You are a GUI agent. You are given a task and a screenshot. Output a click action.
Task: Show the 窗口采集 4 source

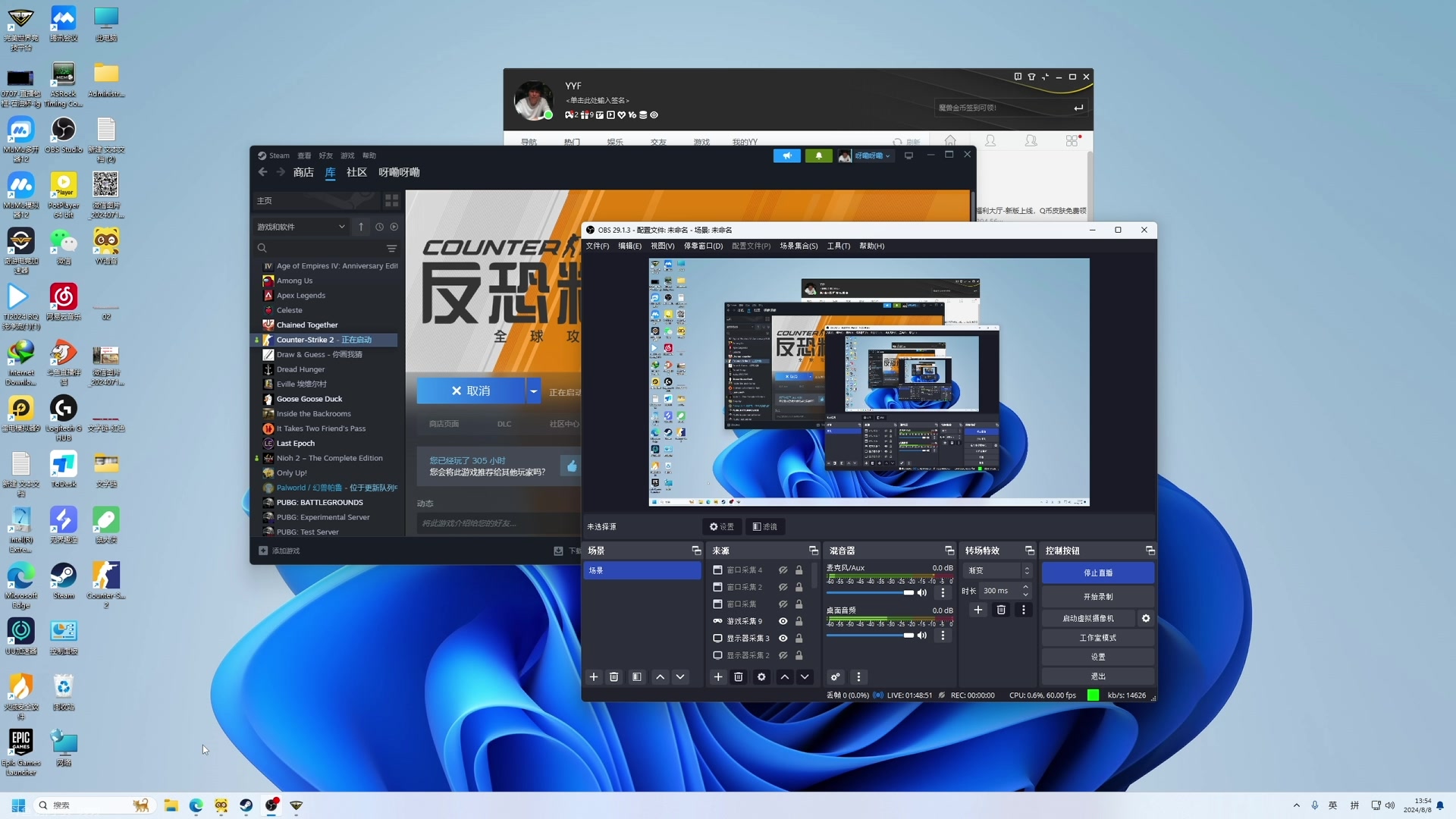point(783,570)
